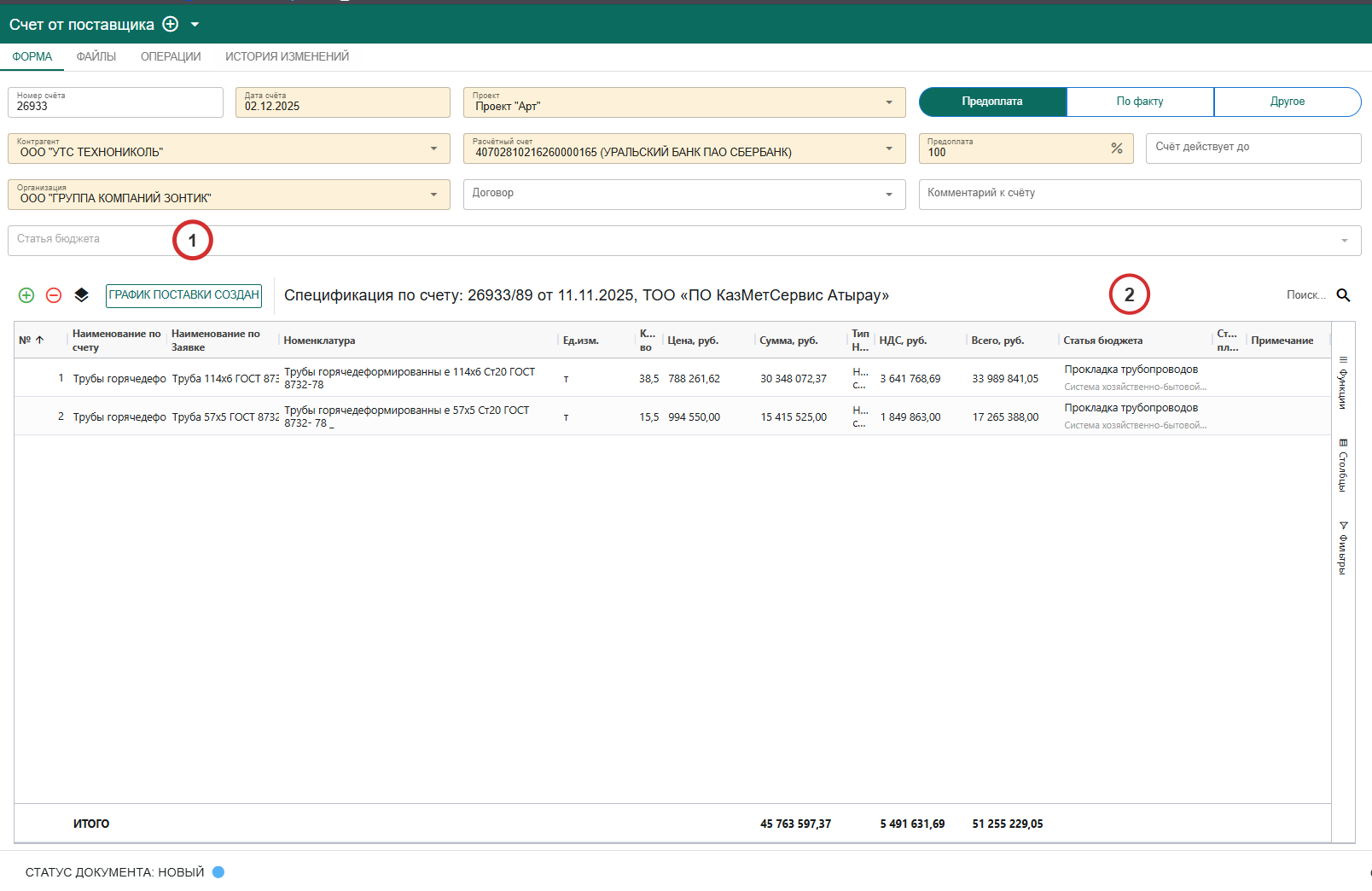Screen dimensions: 1372x891
Task: Select the По факту payment option
Action: coord(1140,102)
